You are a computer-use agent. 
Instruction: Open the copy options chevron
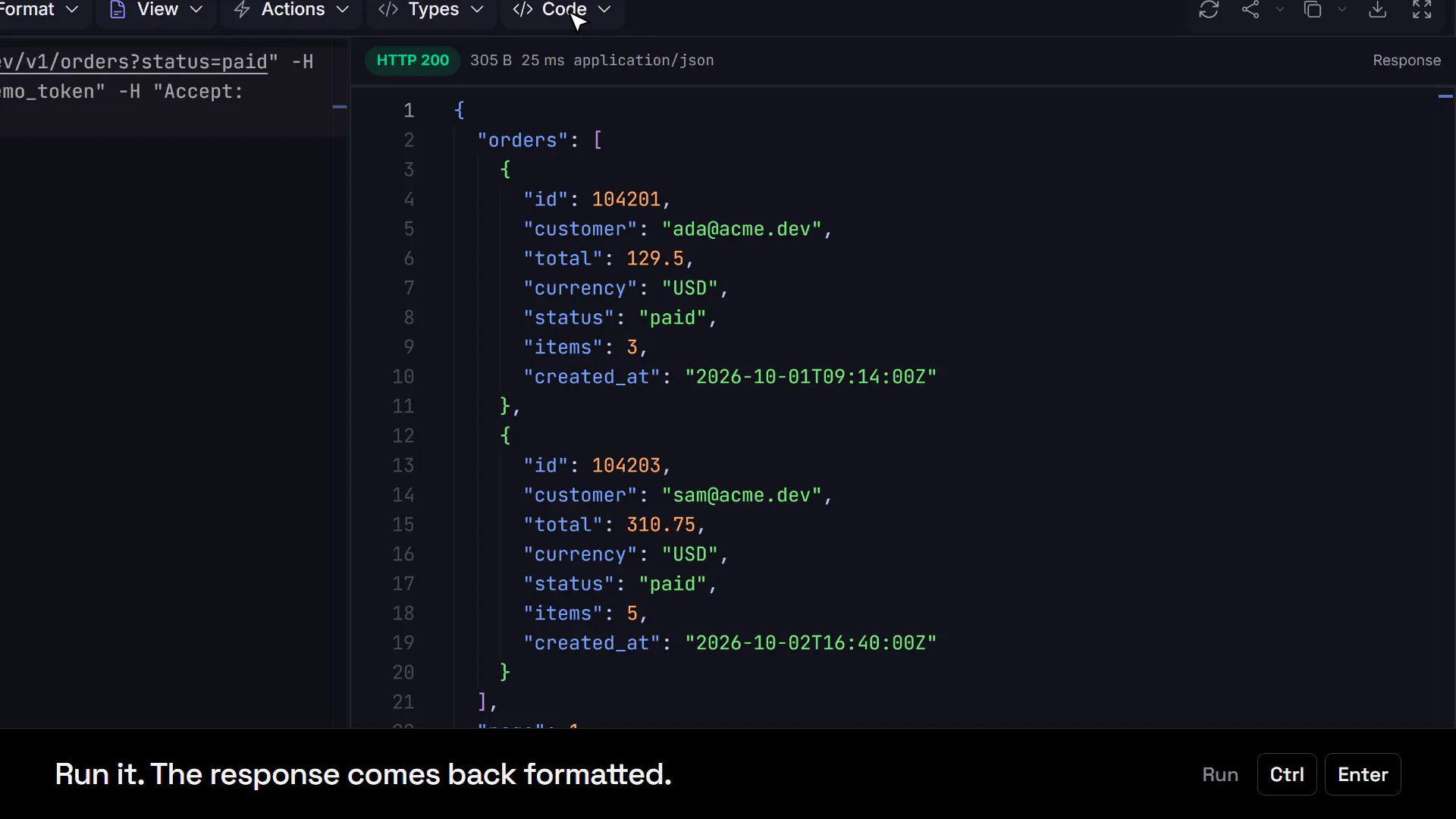pyautogui.click(x=1342, y=9)
